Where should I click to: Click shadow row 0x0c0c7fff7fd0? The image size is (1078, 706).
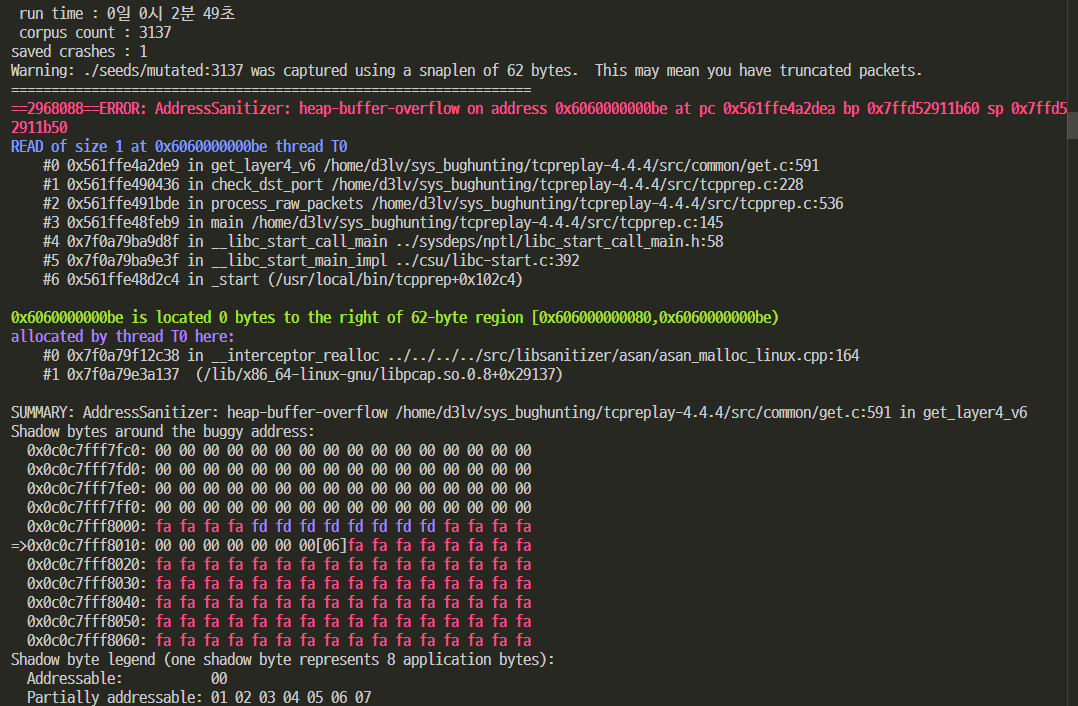[279, 470]
